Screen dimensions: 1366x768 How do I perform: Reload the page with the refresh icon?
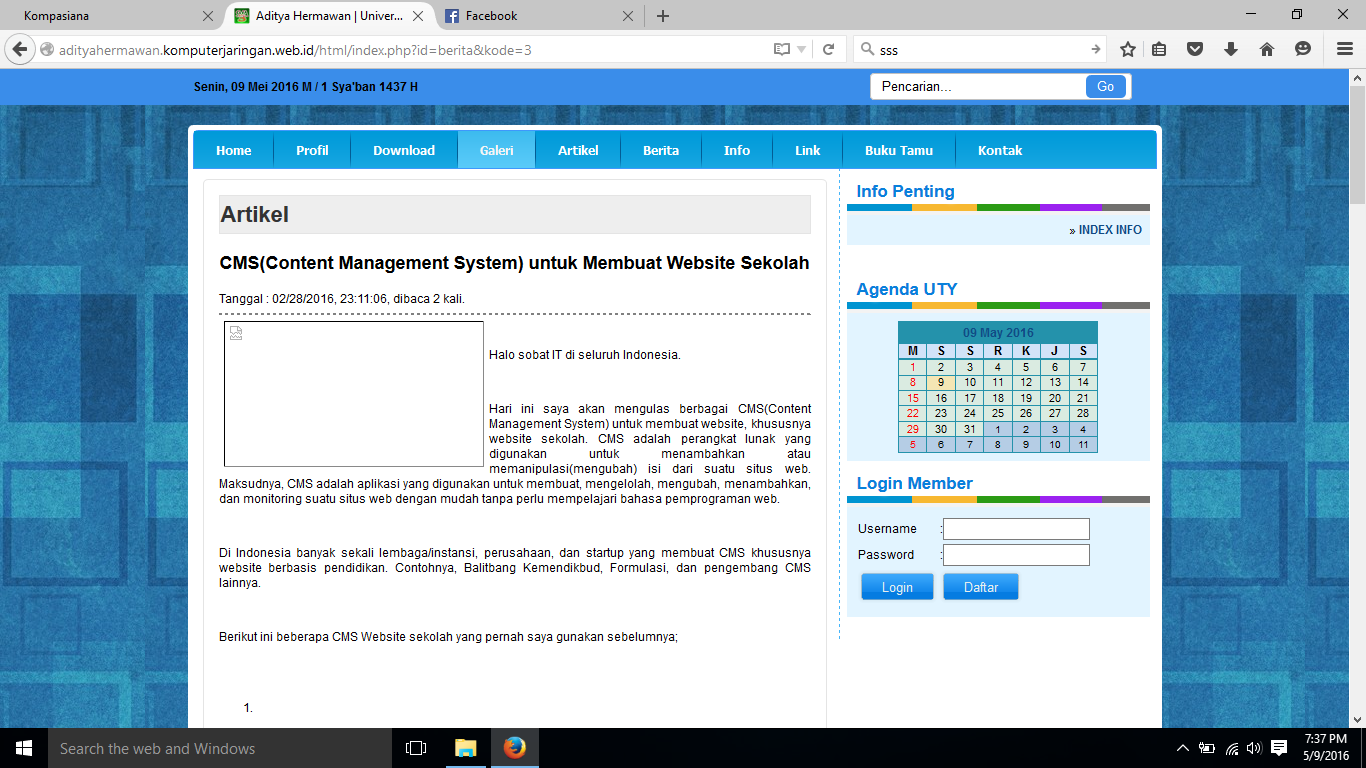pos(828,49)
